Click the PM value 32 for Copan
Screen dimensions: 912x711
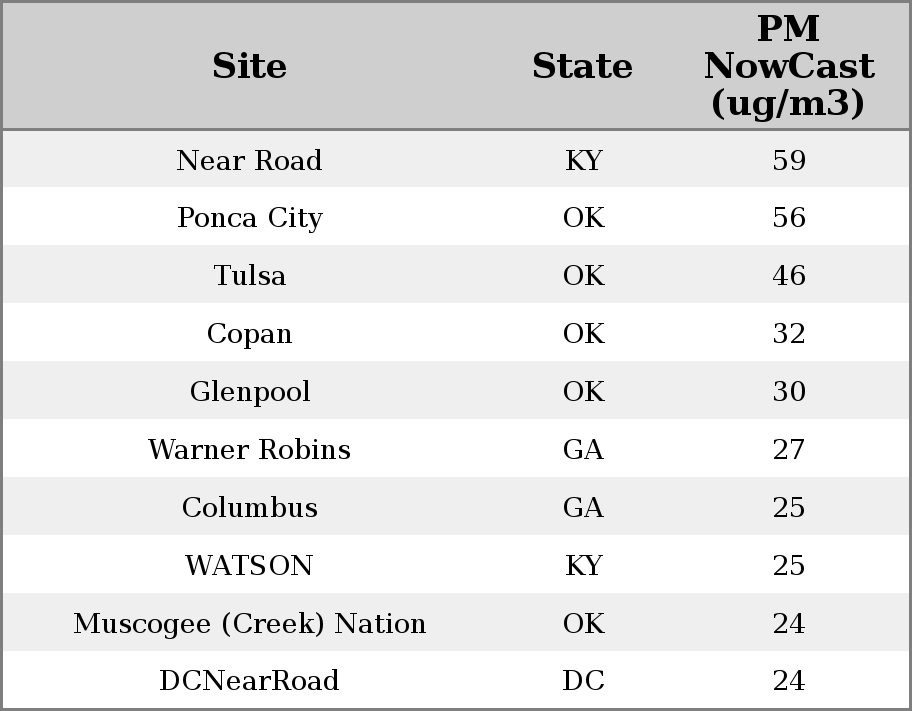788,334
